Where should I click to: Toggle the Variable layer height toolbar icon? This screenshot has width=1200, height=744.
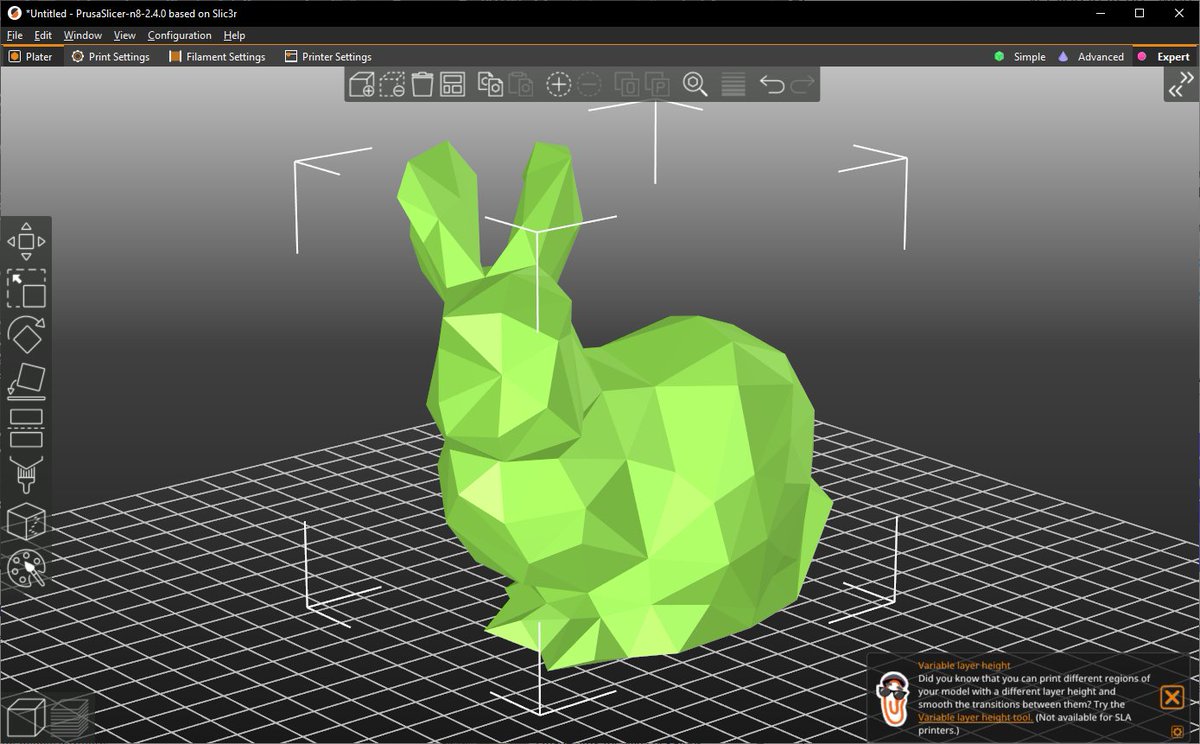(x=733, y=85)
